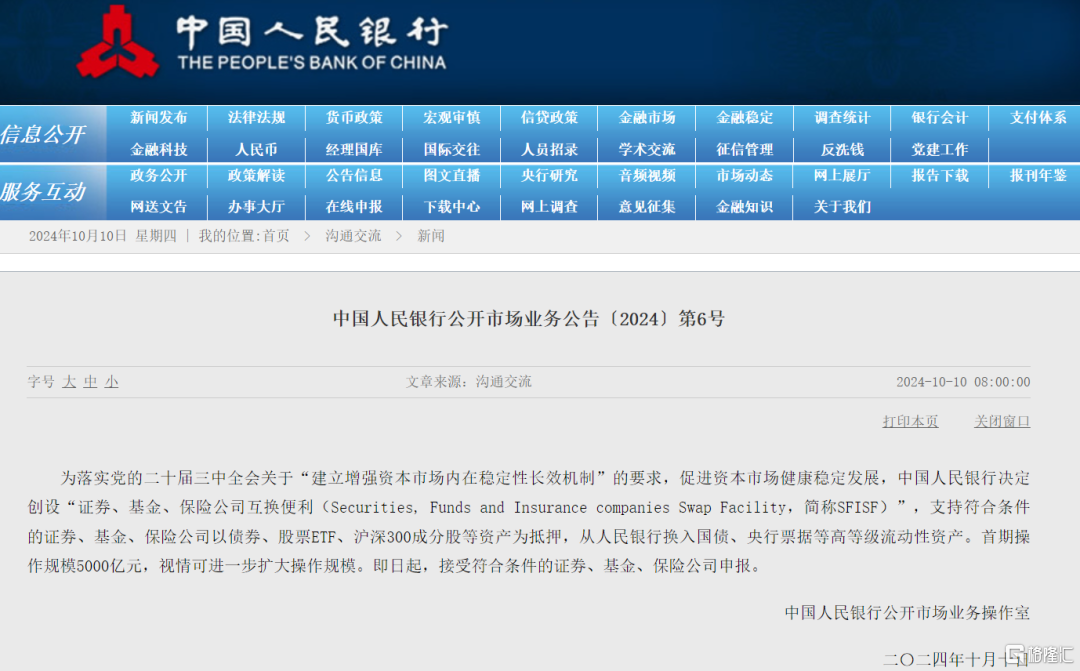Select 宏观审慎 in navigation
The image size is (1080, 671).
coord(452,118)
